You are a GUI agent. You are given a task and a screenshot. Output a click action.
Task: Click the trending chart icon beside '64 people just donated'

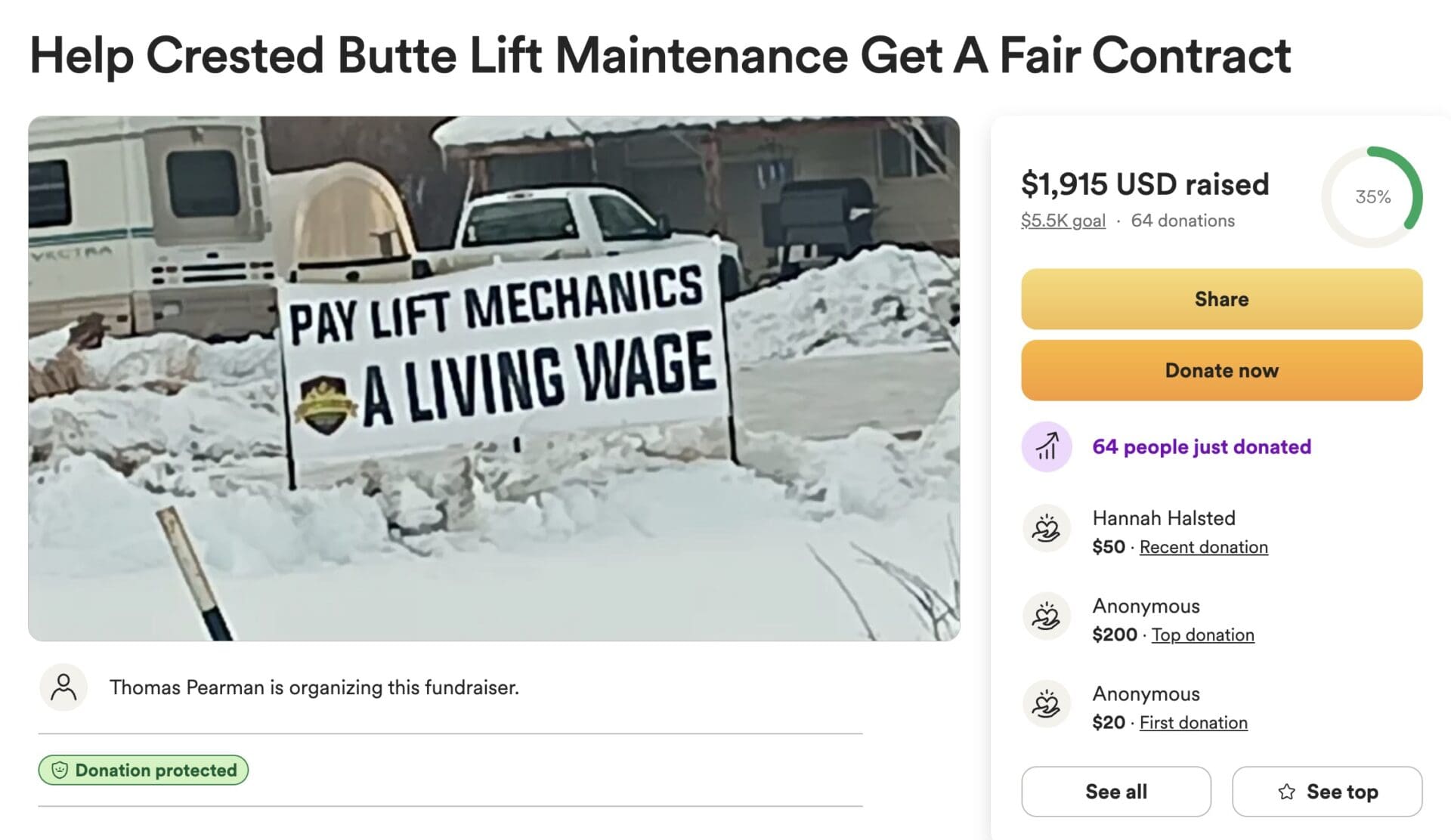1047,446
